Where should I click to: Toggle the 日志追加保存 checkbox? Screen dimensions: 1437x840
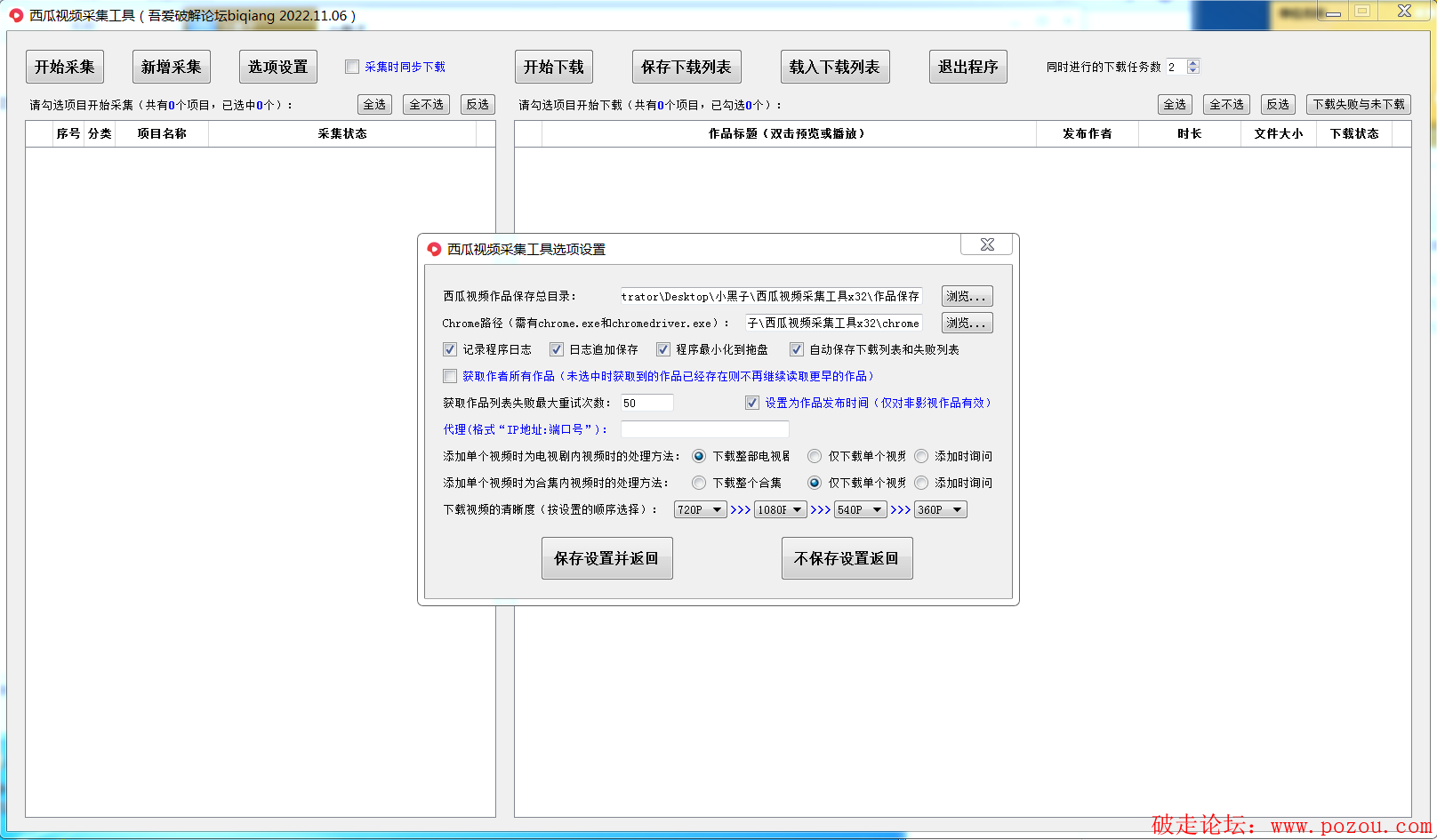(557, 349)
